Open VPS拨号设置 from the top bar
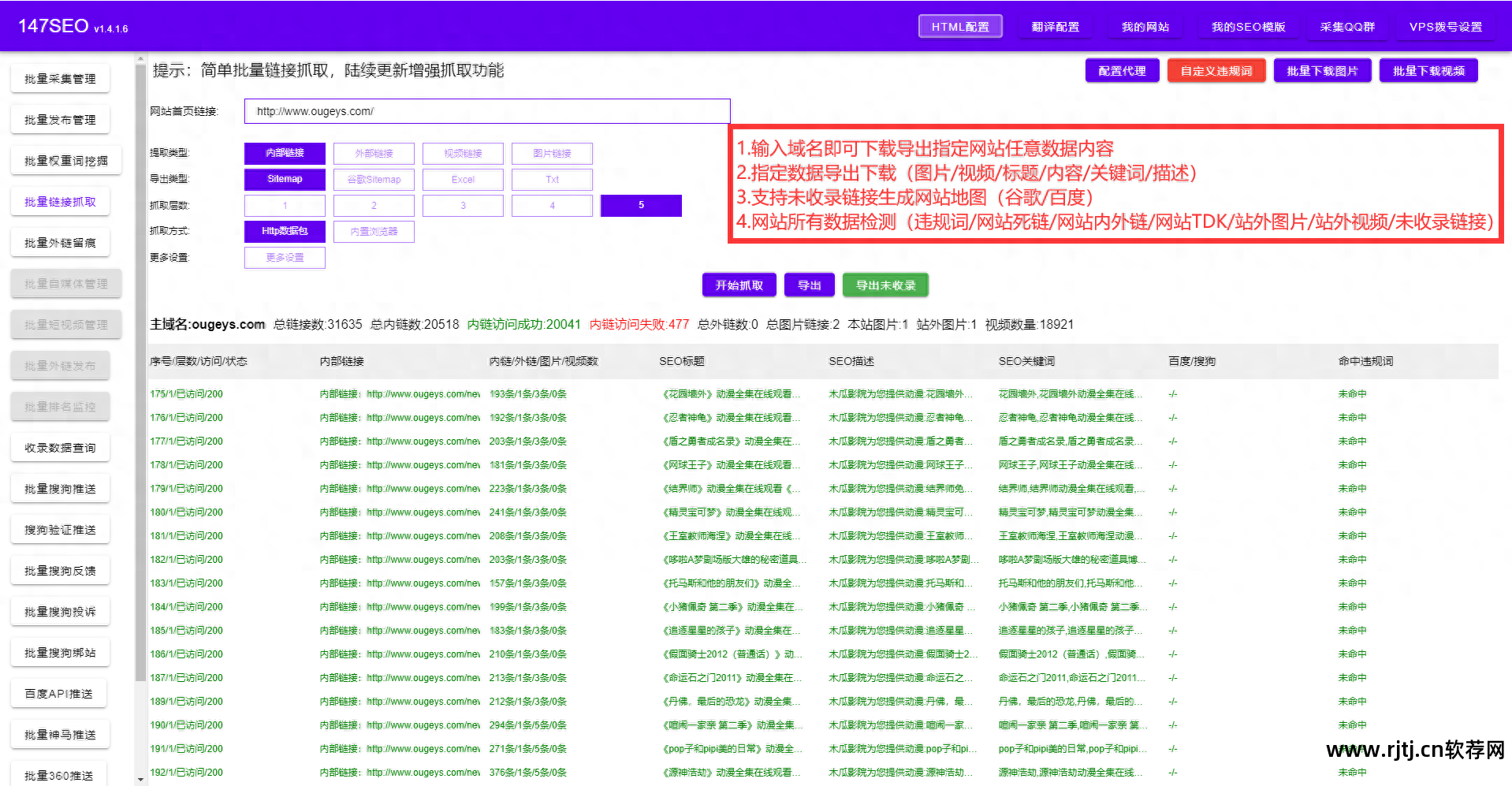 pyautogui.click(x=1446, y=25)
